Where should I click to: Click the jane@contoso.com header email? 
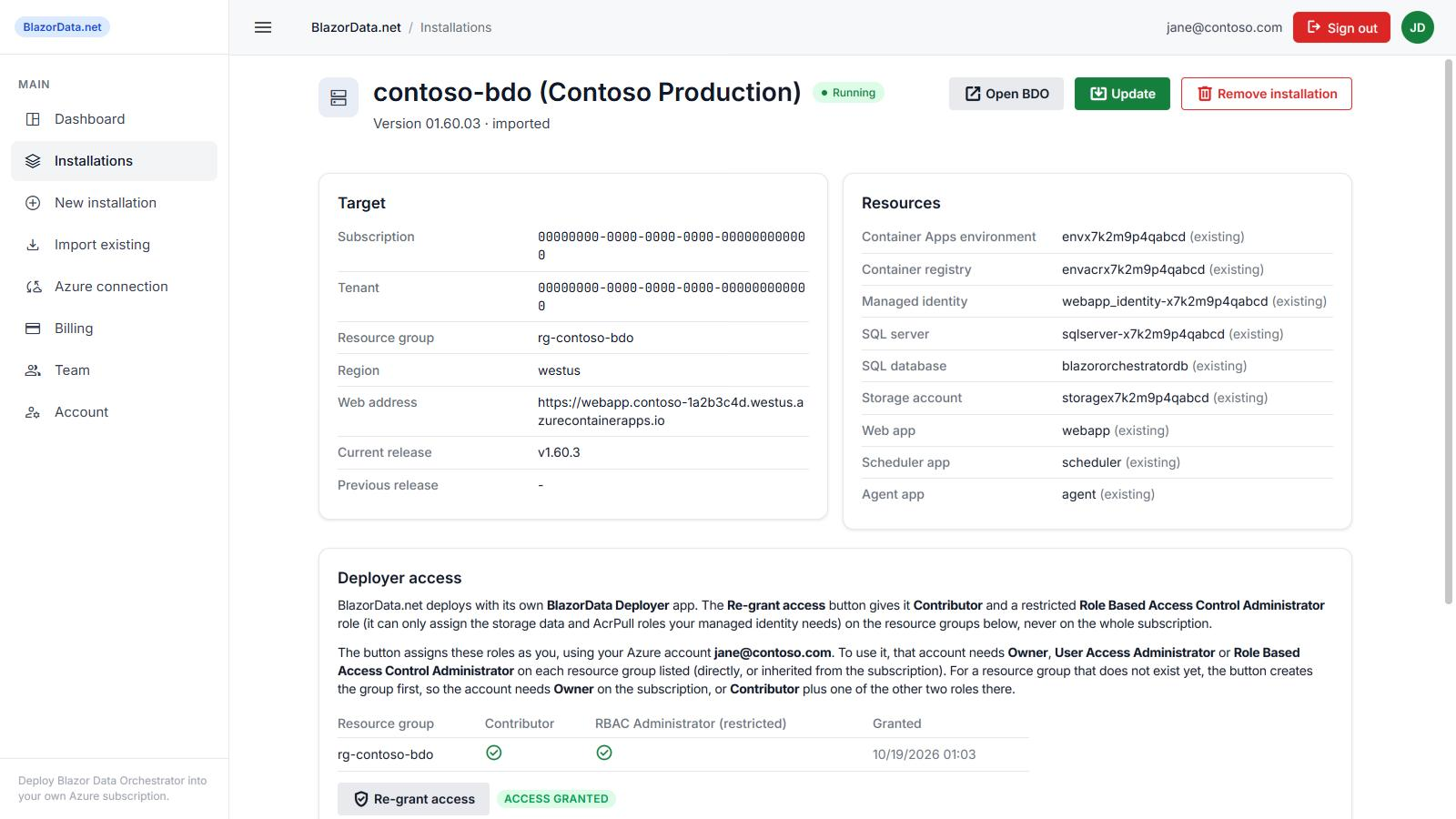pos(1224,27)
